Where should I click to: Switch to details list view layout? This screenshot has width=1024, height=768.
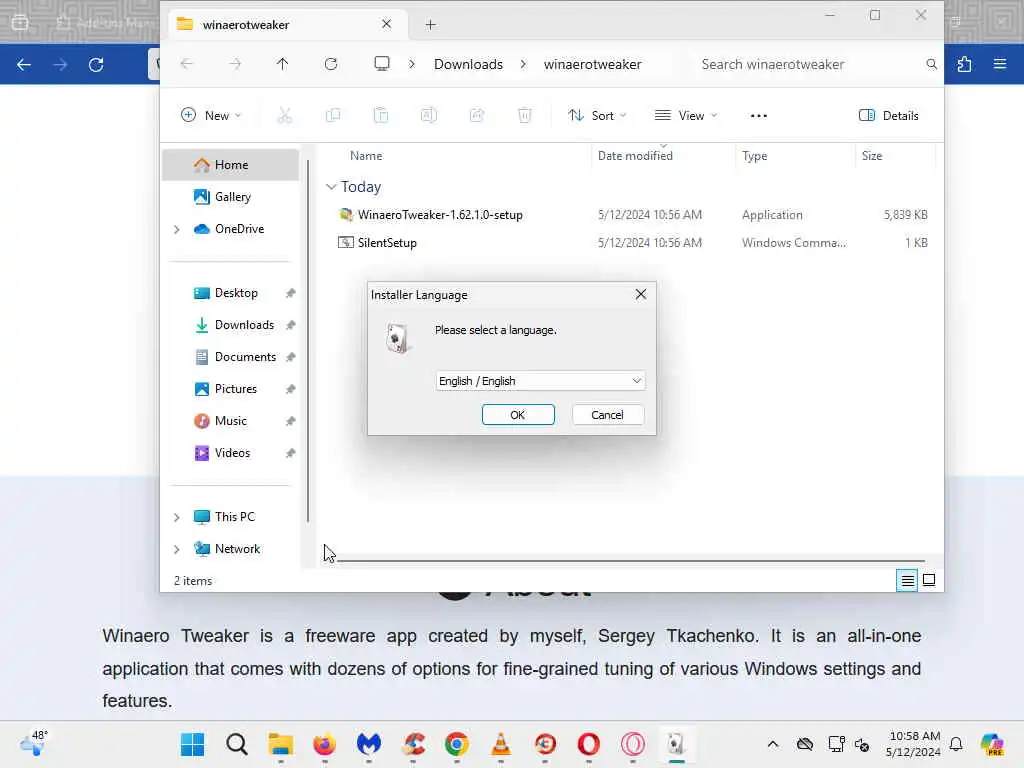click(x=907, y=580)
